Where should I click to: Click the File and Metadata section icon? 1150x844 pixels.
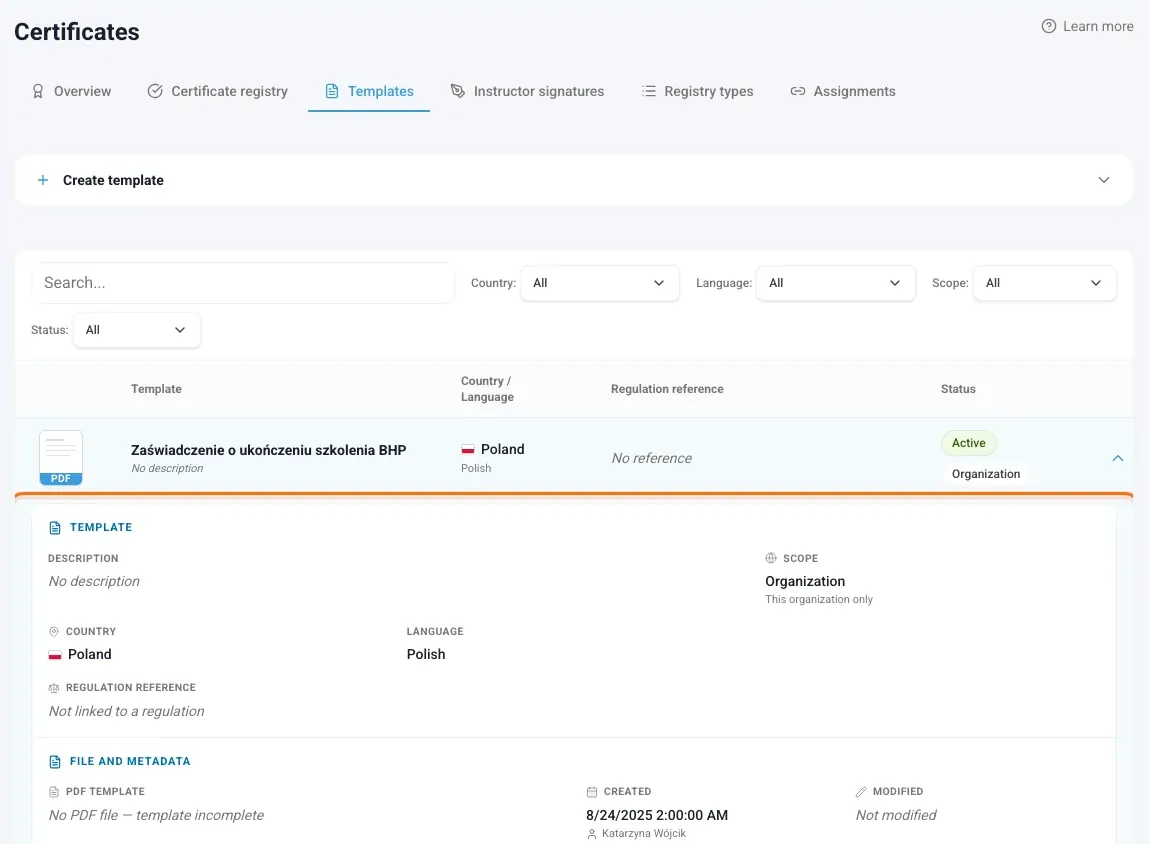pyautogui.click(x=55, y=762)
